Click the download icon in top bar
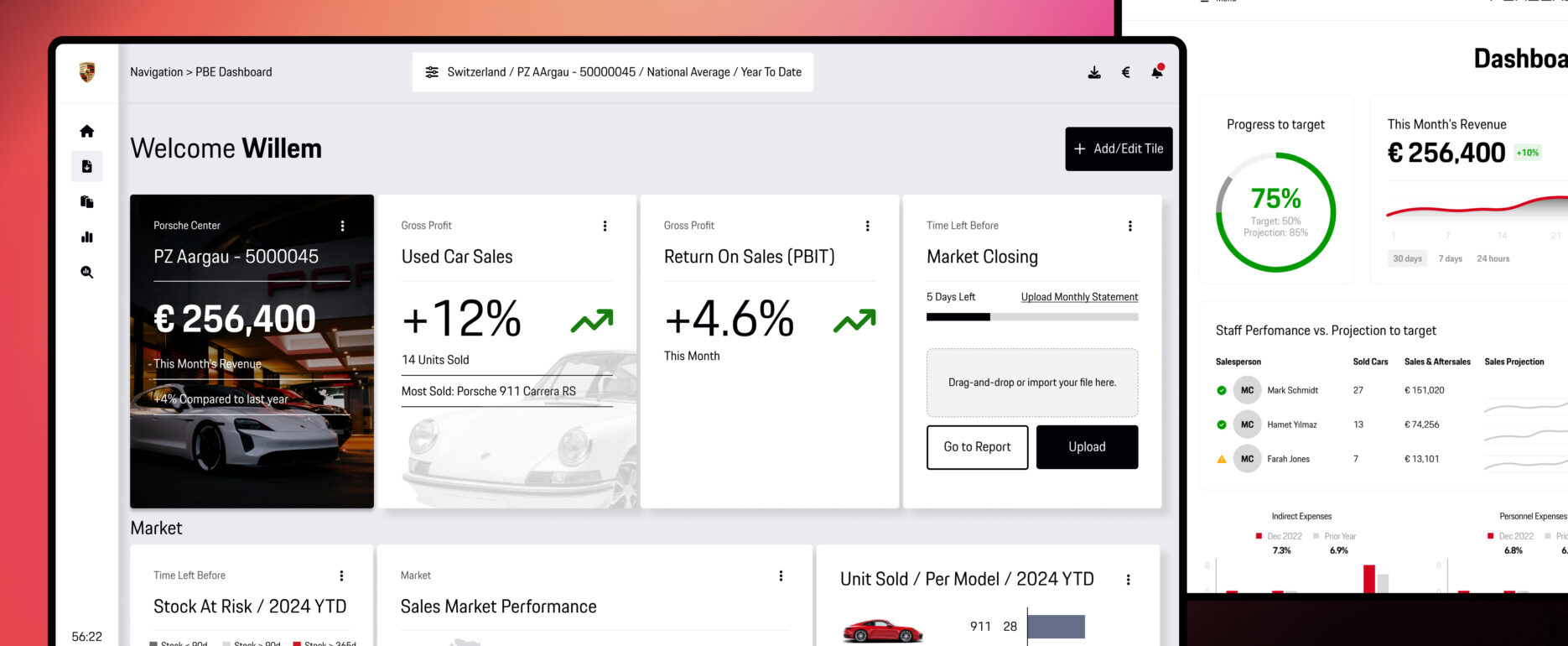The height and width of the screenshot is (646, 1568). (1094, 72)
